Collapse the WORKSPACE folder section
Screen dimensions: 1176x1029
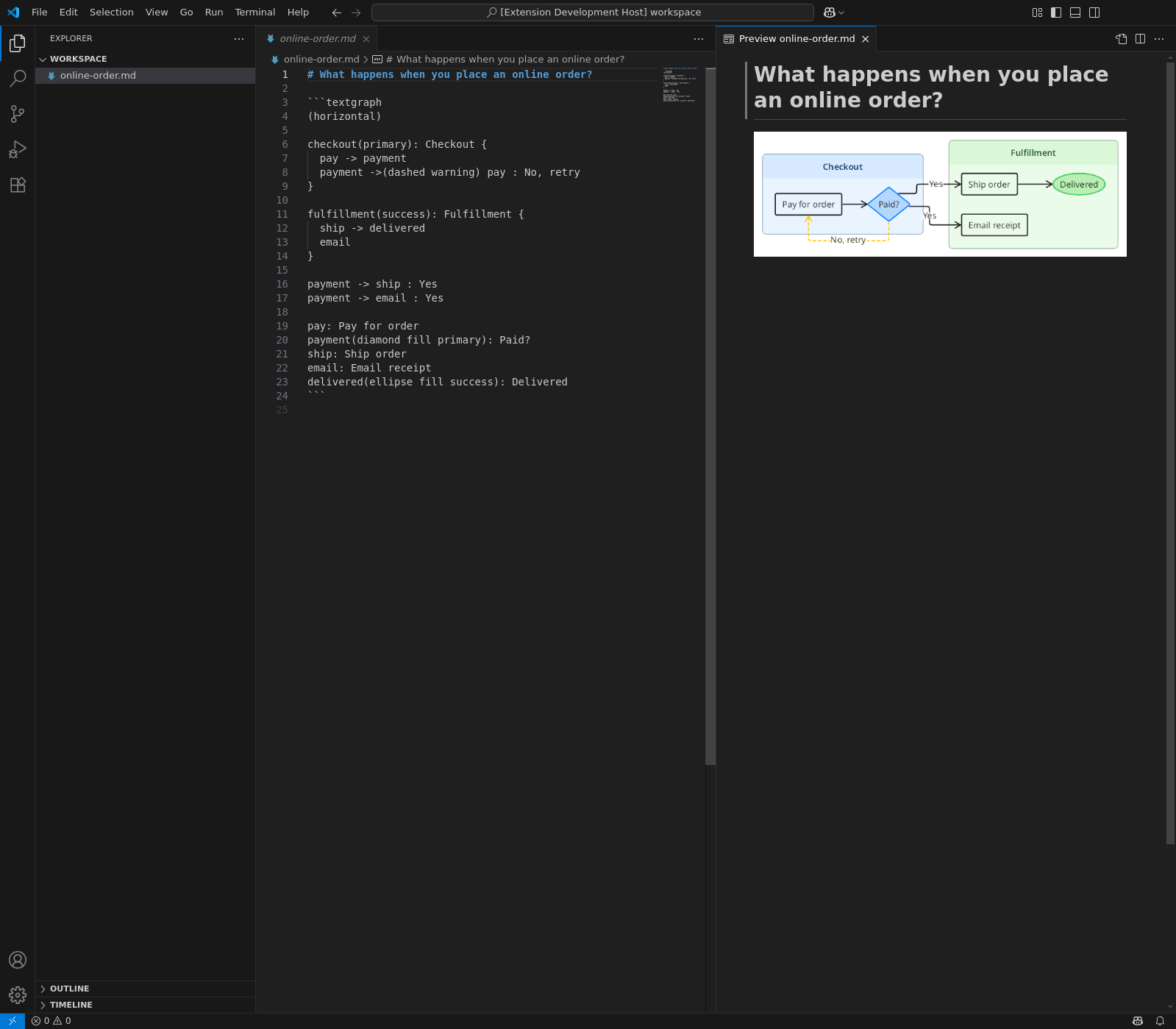[x=146, y=59]
